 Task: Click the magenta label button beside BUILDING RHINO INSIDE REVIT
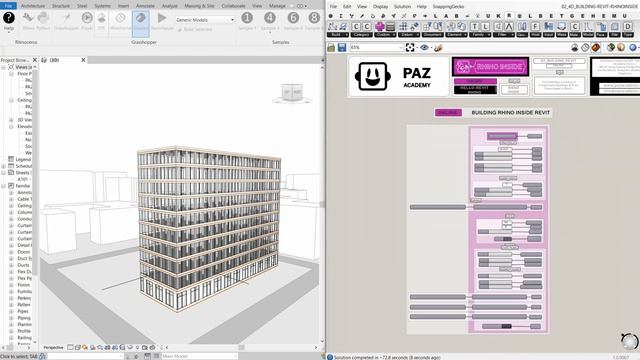(448, 112)
